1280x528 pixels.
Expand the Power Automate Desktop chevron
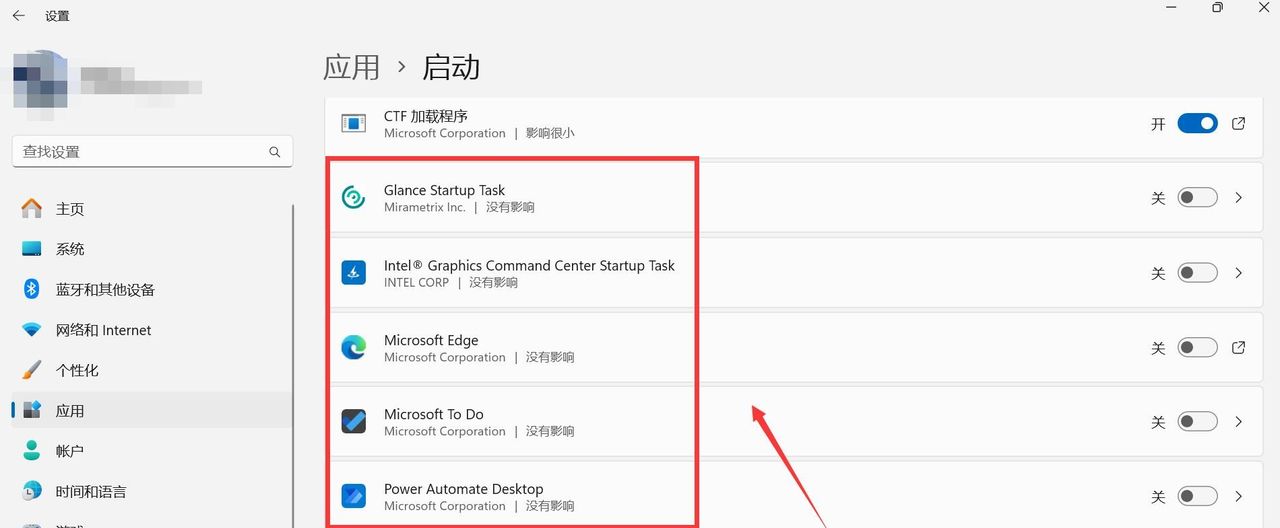1239,496
